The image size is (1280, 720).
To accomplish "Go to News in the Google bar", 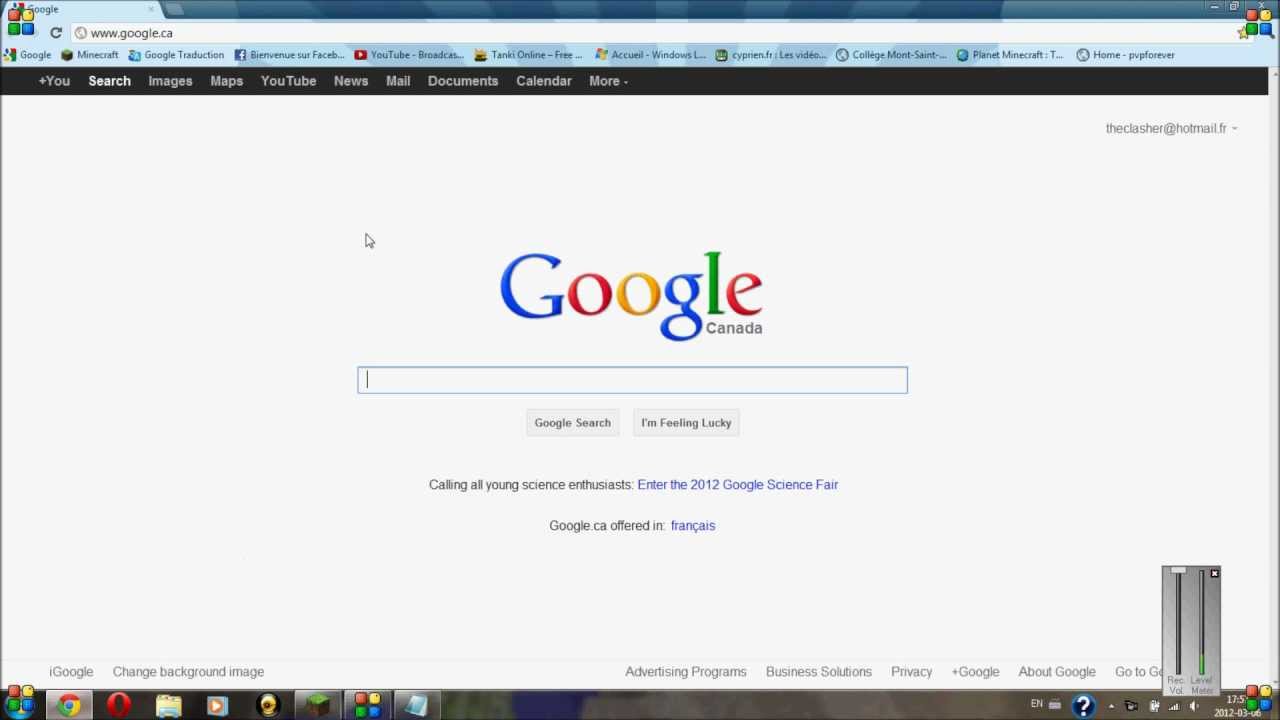I will pyautogui.click(x=351, y=81).
